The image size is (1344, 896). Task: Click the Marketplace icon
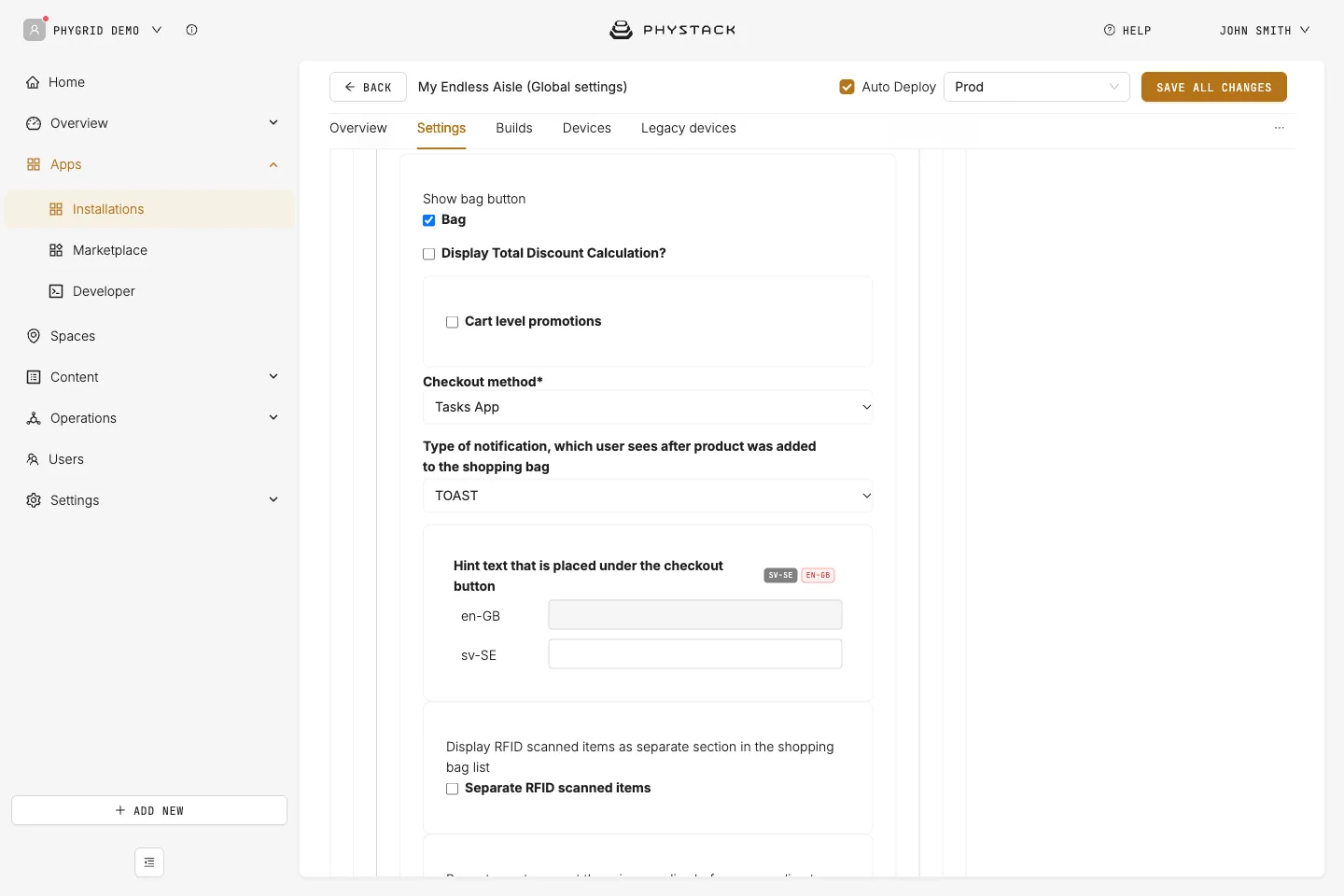[56, 250]
